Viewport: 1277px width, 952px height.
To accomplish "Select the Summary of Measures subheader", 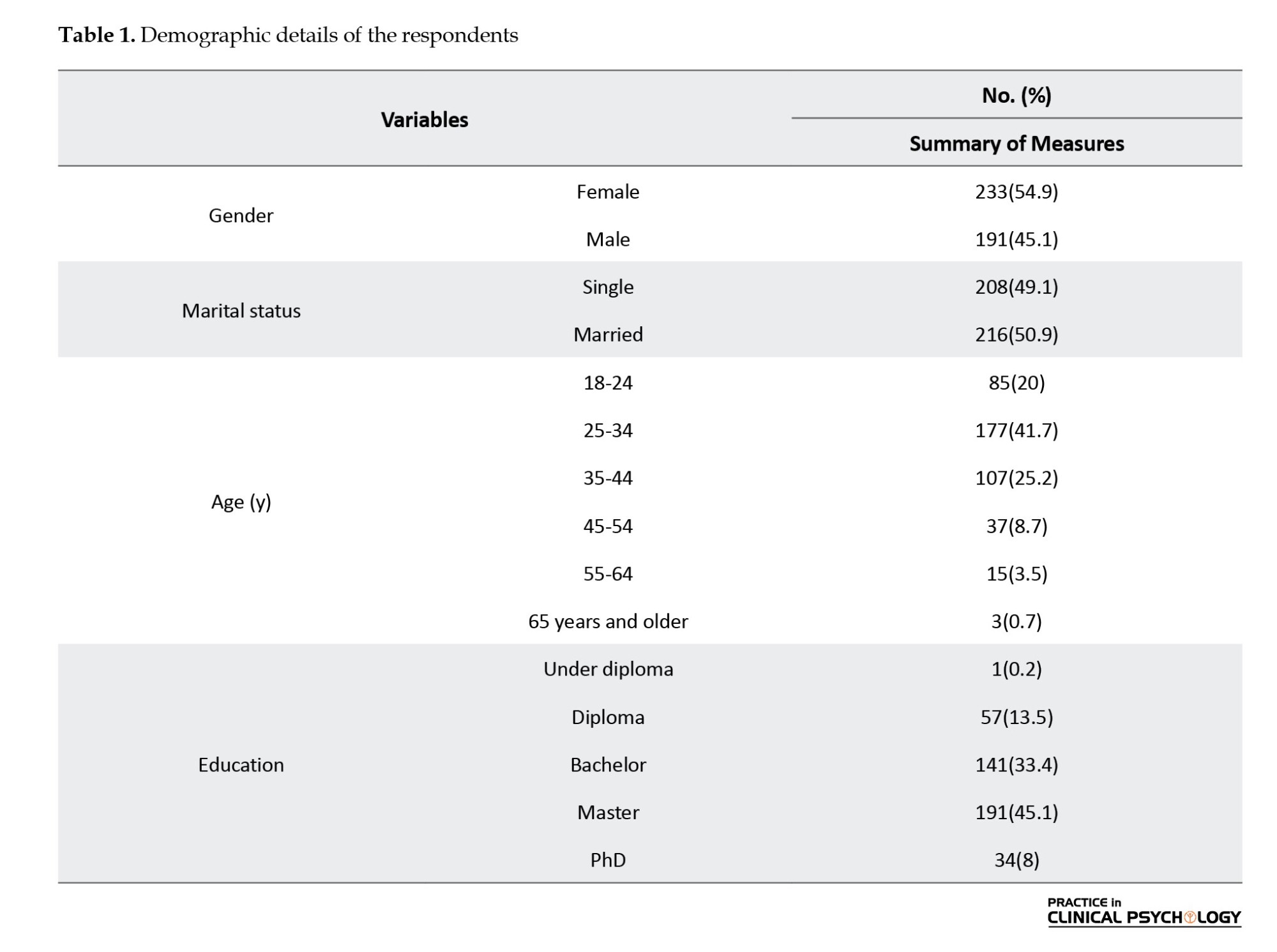I will click(x=1016, y=144).
